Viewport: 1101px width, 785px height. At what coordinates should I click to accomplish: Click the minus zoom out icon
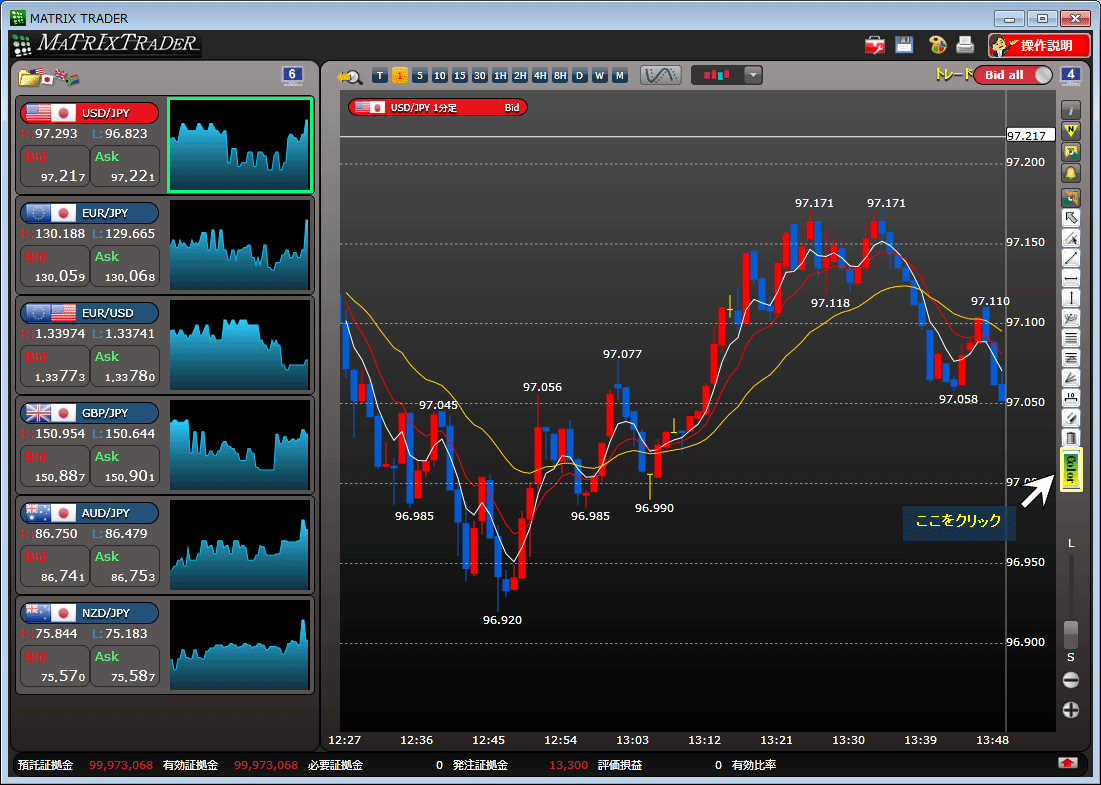pos(1070,680)
